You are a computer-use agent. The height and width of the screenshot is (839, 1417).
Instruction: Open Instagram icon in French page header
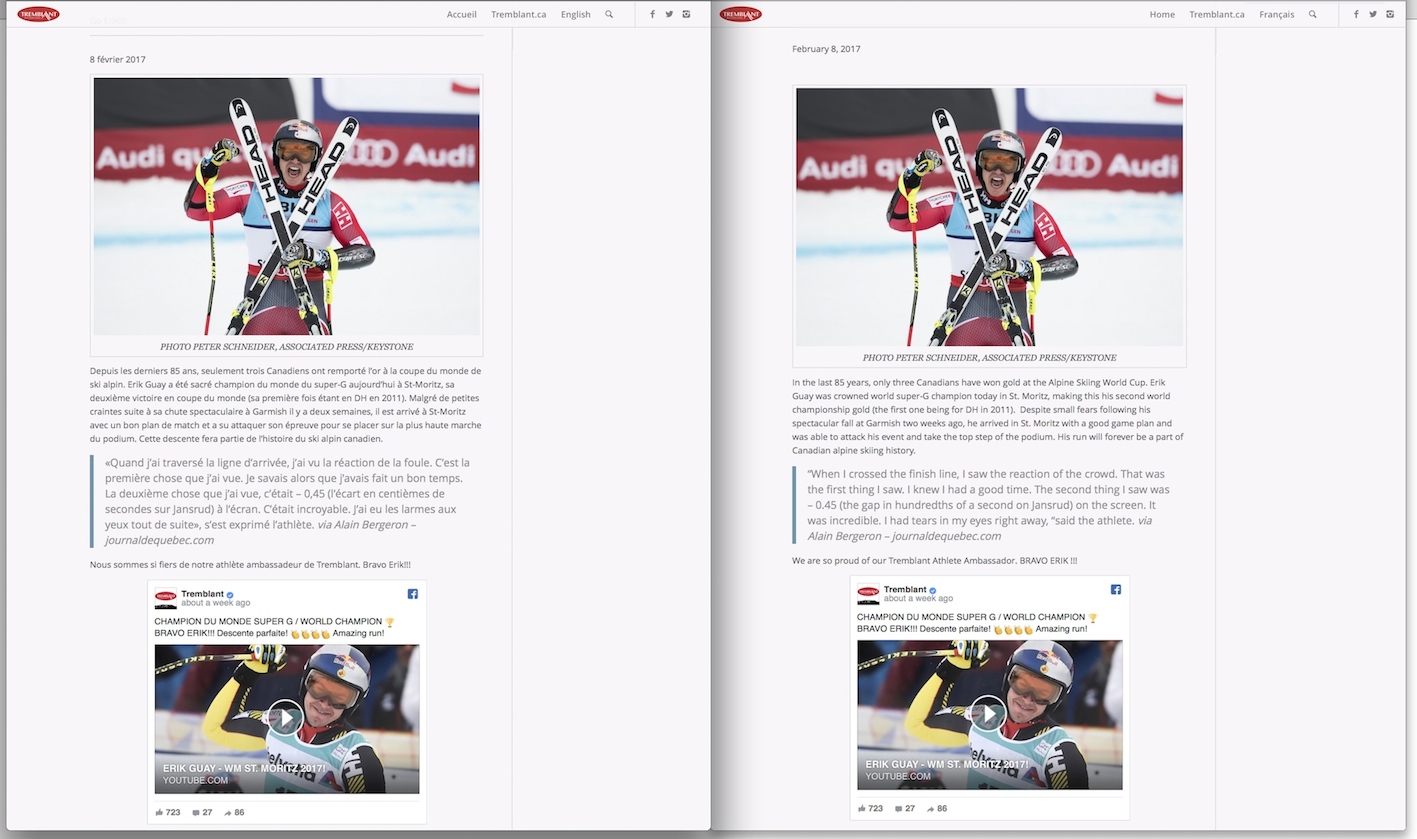pos(686,15)
